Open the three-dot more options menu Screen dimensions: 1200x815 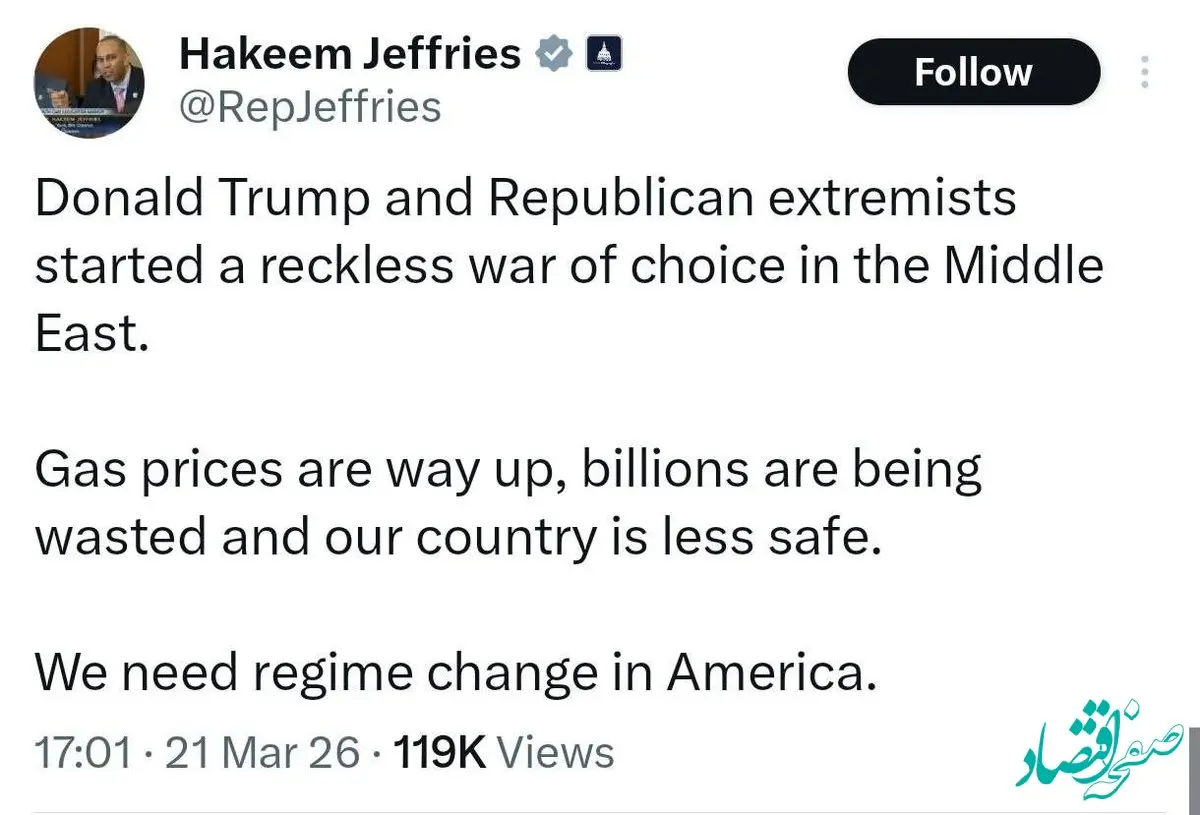(1146, 72)
